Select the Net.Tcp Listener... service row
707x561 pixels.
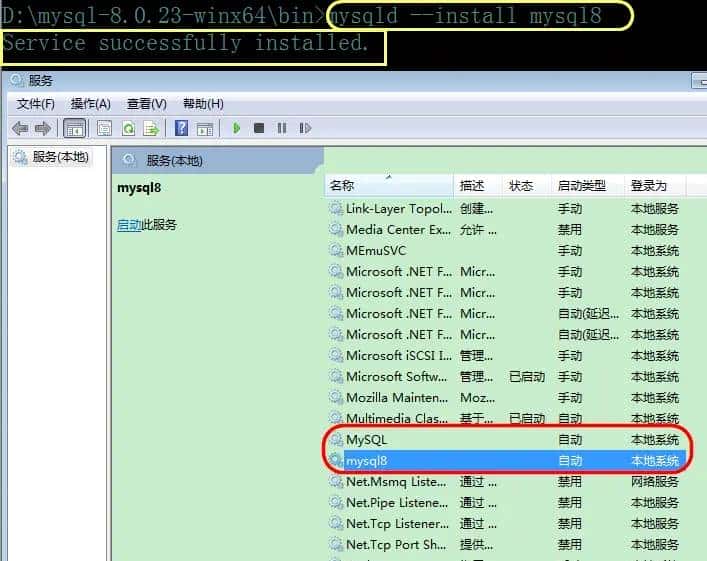(x=505, y=524)
